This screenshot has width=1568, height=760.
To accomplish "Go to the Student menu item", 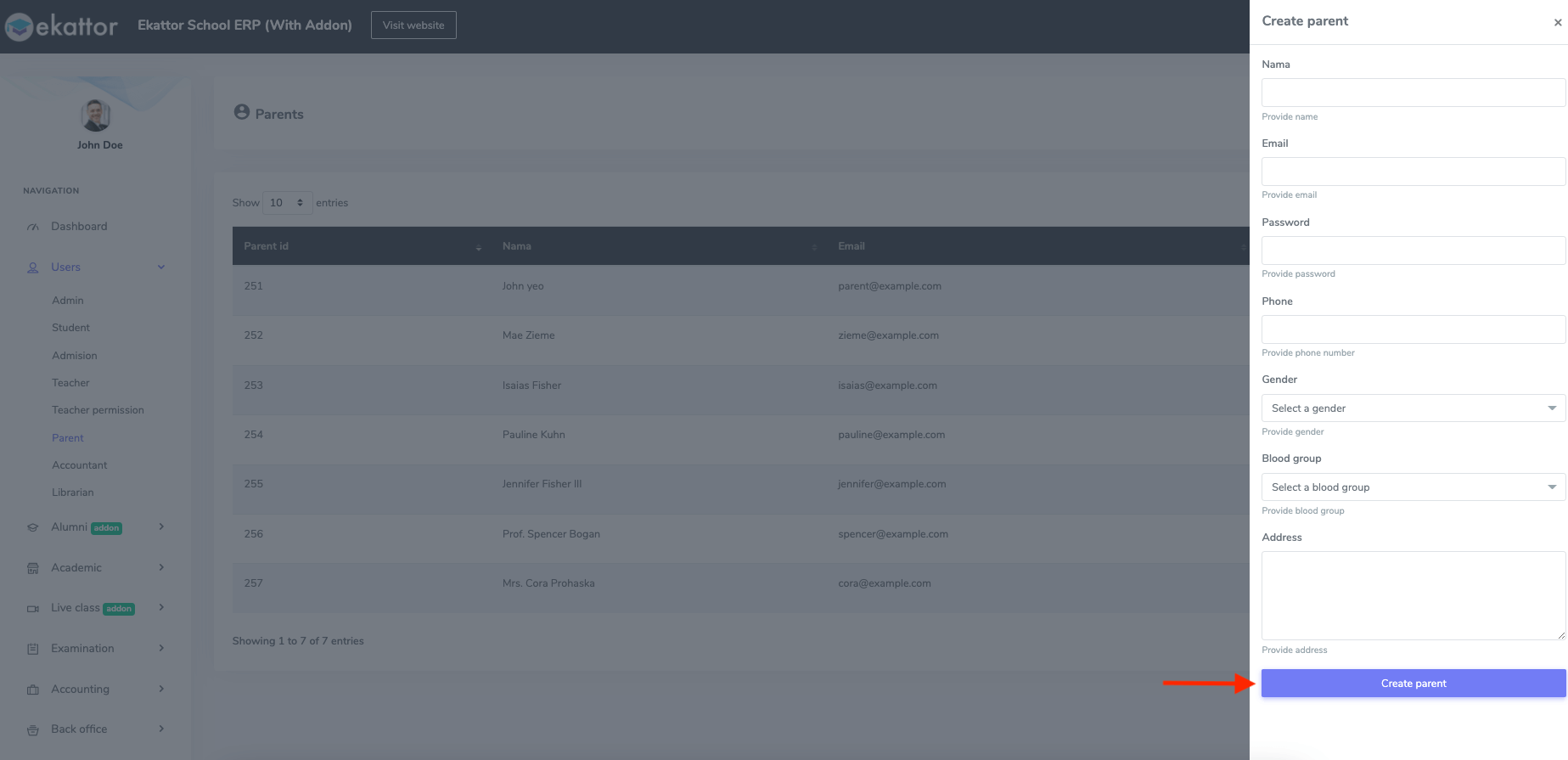I will pyautogui.click(x=70, y=328).
